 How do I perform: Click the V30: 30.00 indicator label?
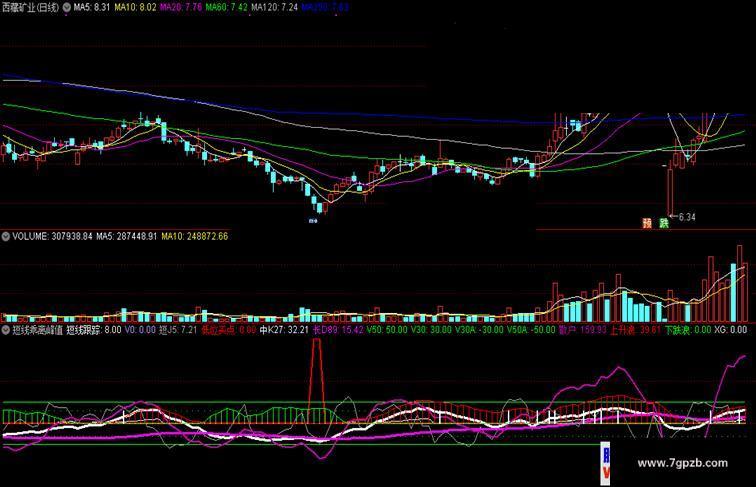[431, 330]
